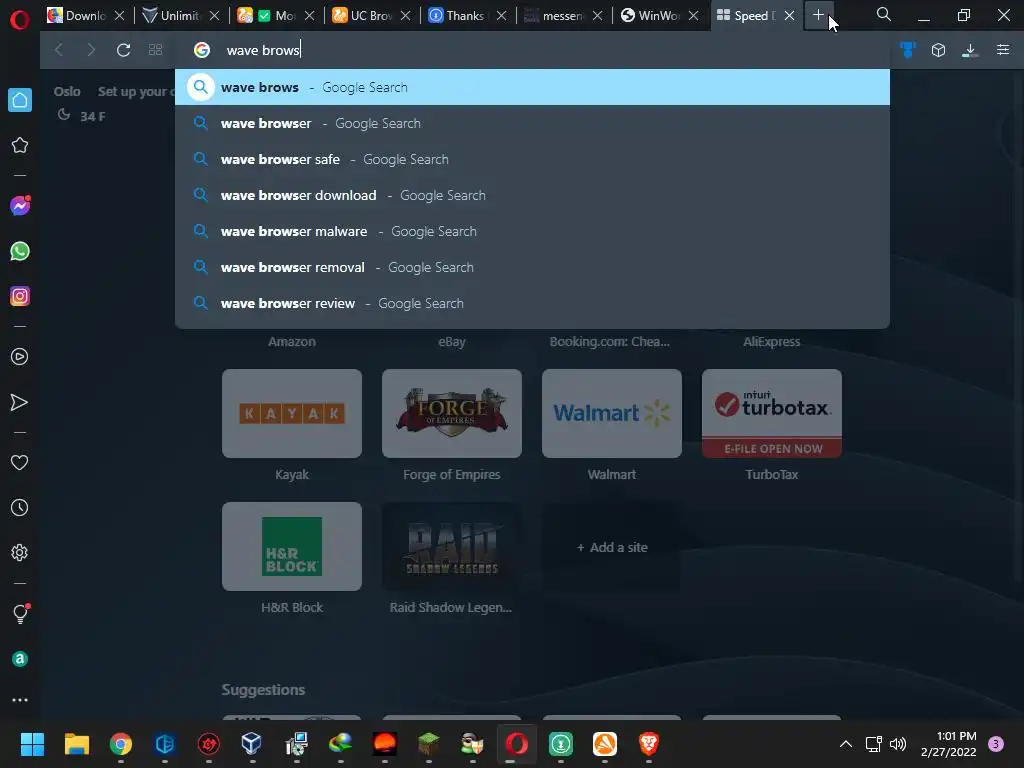Open the Player sidebar icon

[20, 357]
